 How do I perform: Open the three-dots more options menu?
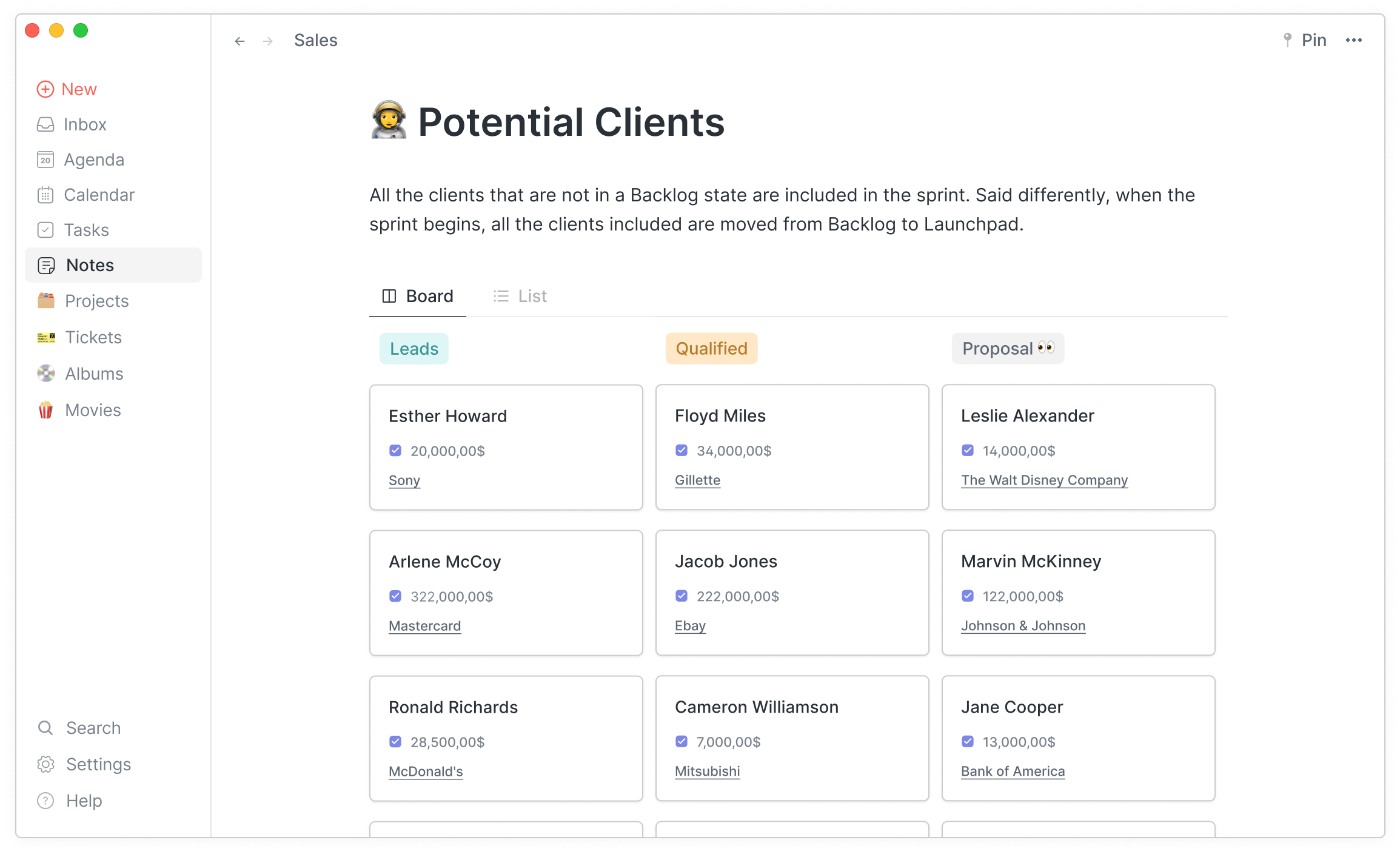[1353, 40]
